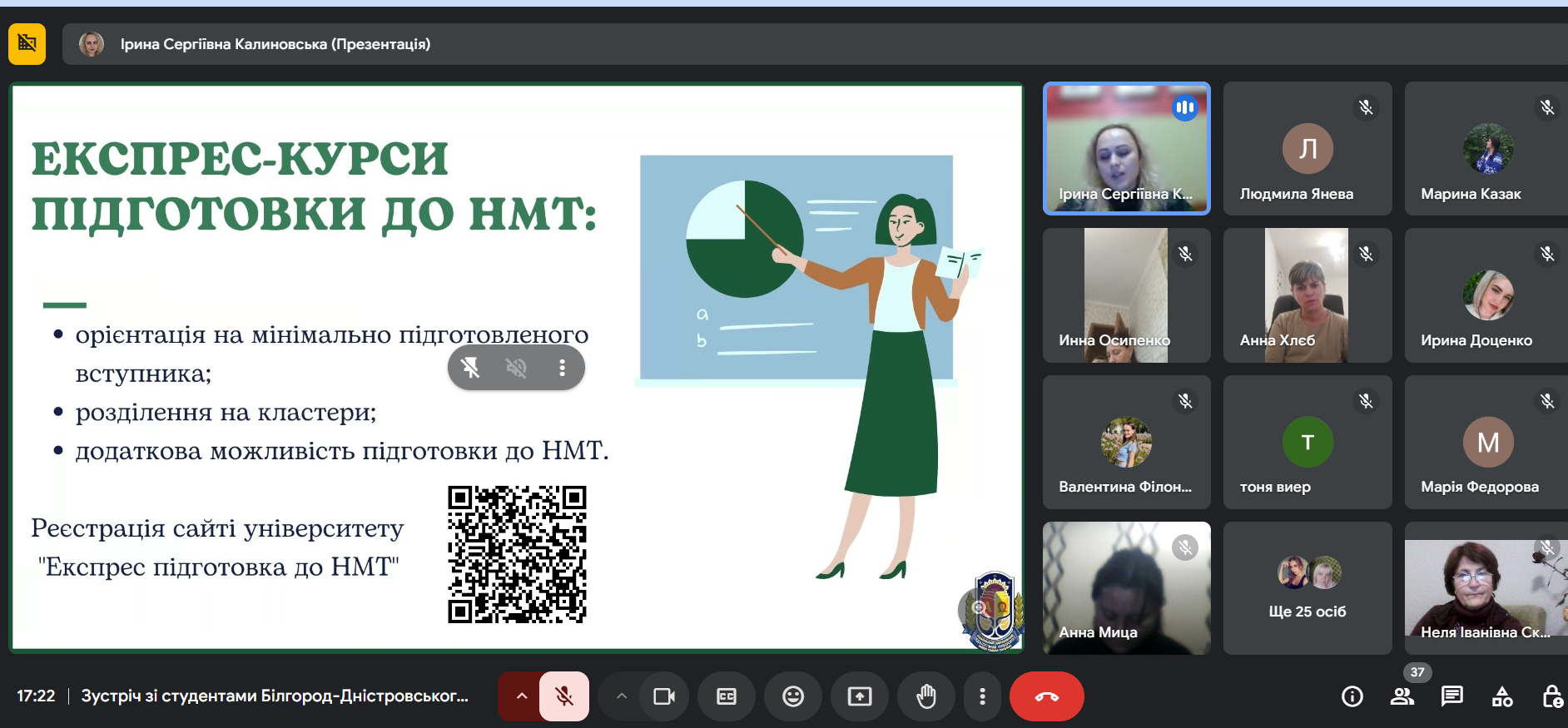
Task: Open three-dot menu on presentation overlay
Action: [563, 368]
